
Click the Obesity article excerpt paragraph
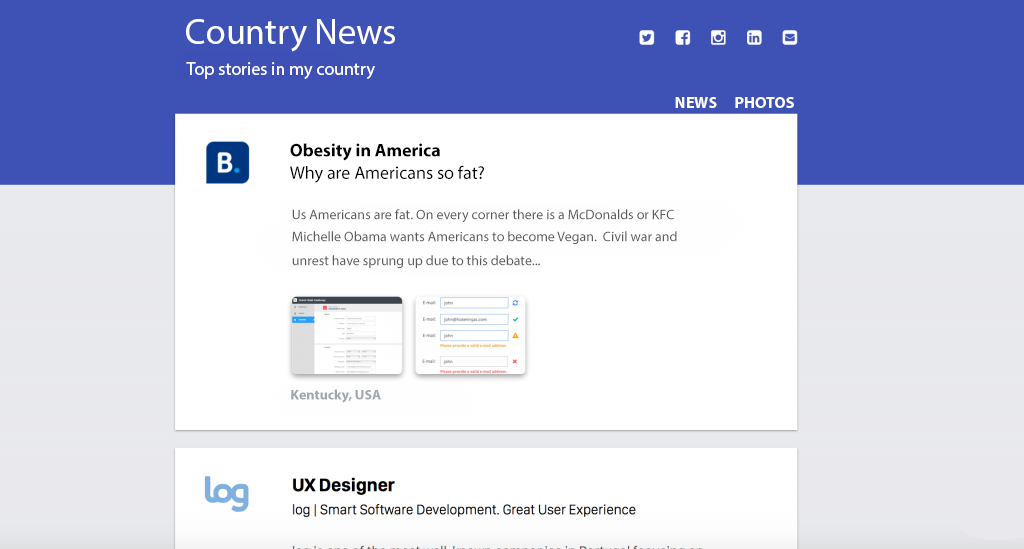pyautogui.click(x=484, y=237)
